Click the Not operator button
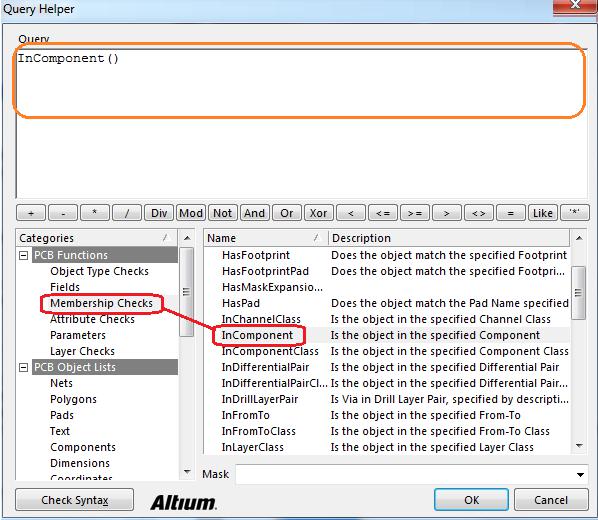This screenshot has width=598, height=520. click(x=223, y=213)
